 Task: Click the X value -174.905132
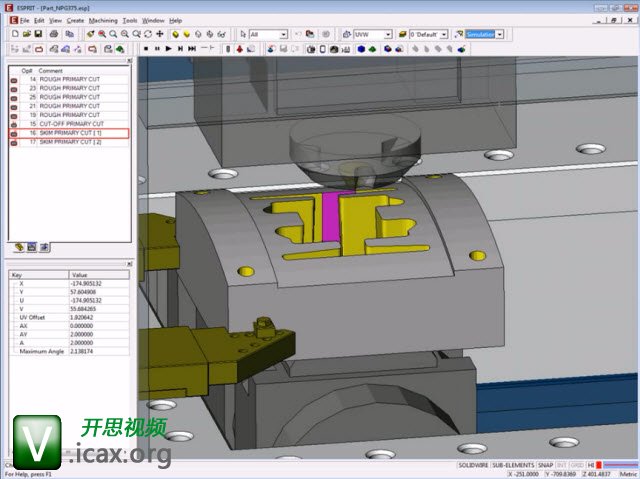pos(86,284)
